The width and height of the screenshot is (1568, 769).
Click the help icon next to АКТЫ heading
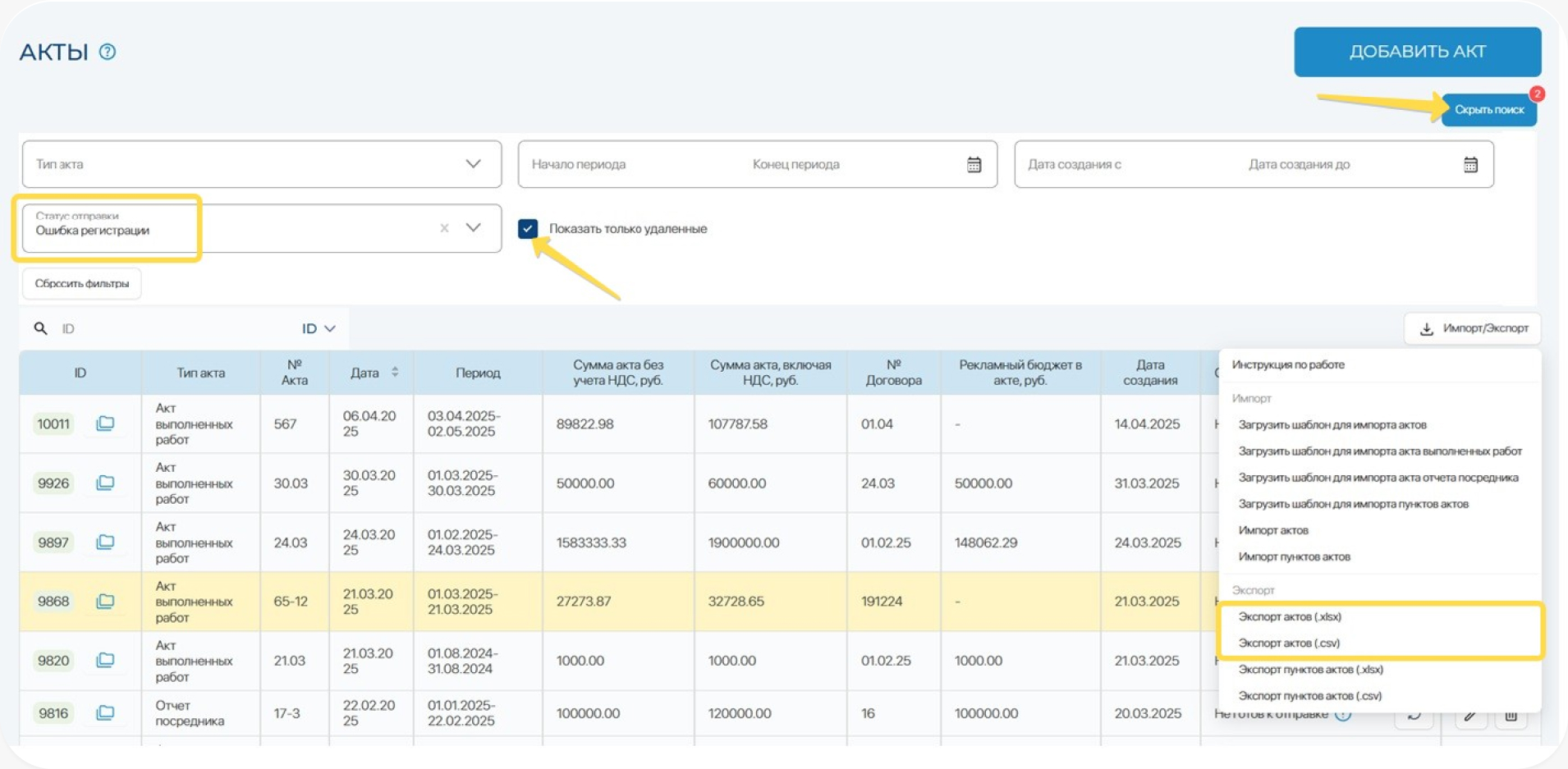(x=108, y=52)
